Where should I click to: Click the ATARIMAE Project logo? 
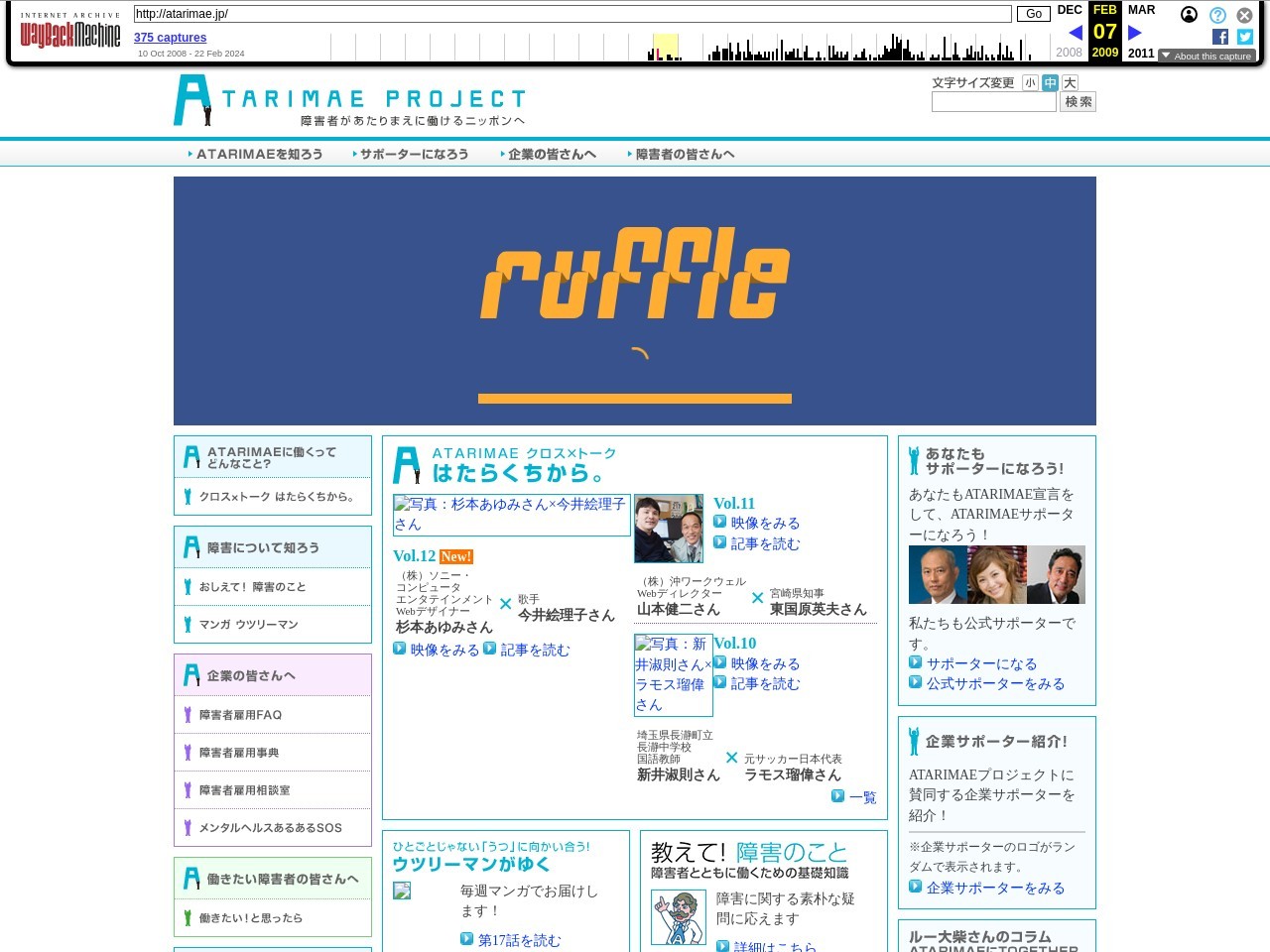[350, 100]
